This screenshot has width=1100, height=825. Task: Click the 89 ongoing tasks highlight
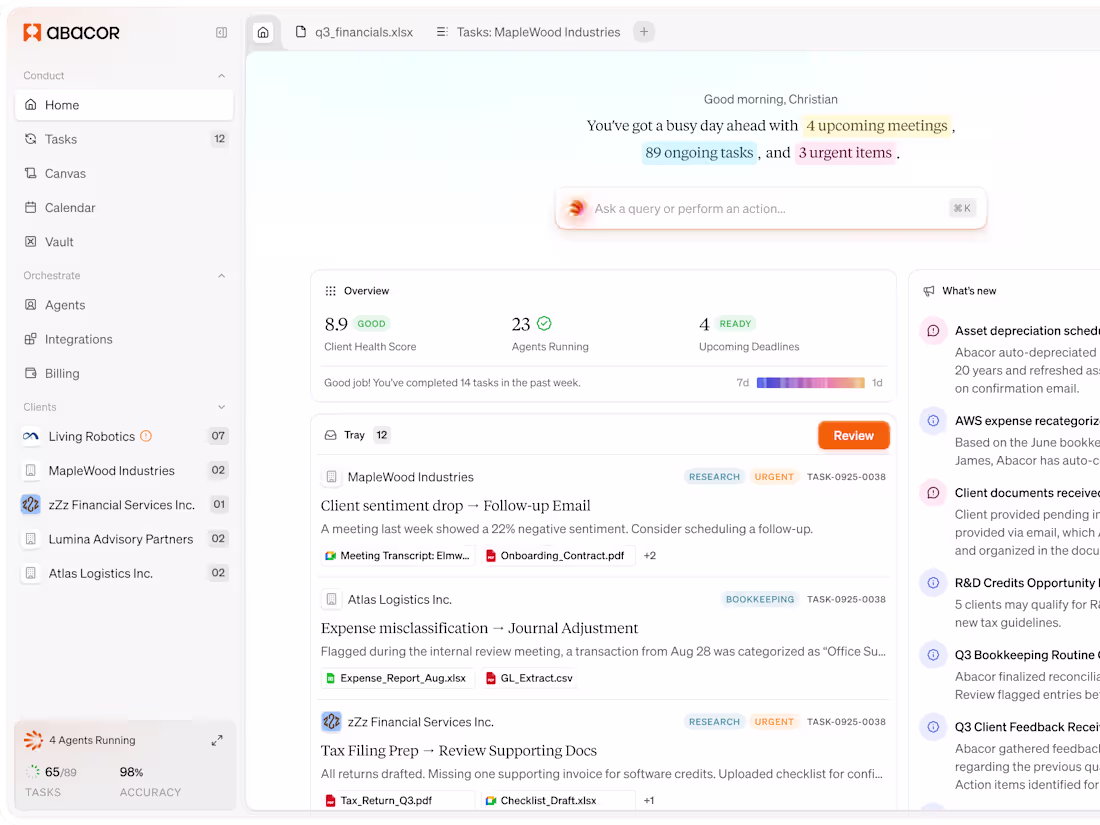pyautogui.click(x=699, y=153)
